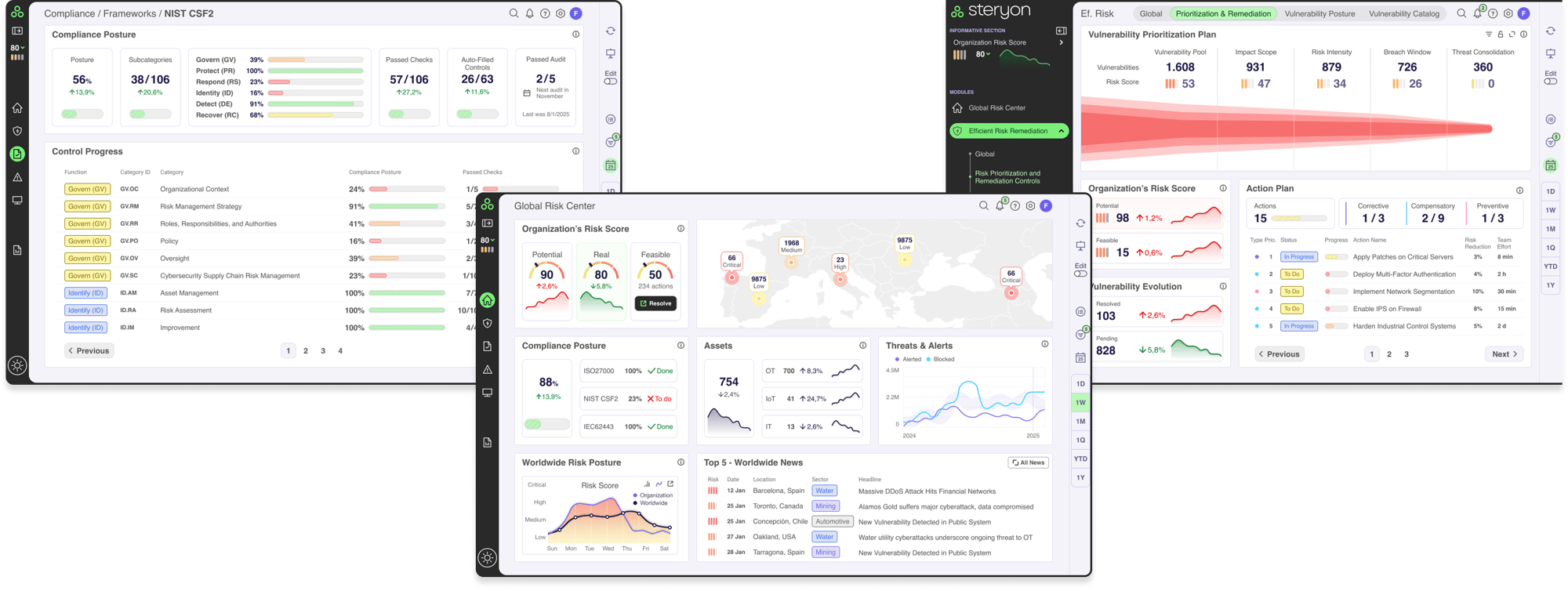Screen dimensions: 1568x591
Task: Click Action Plan info icon in Ef. Risk window
Action: (1520, 190)
